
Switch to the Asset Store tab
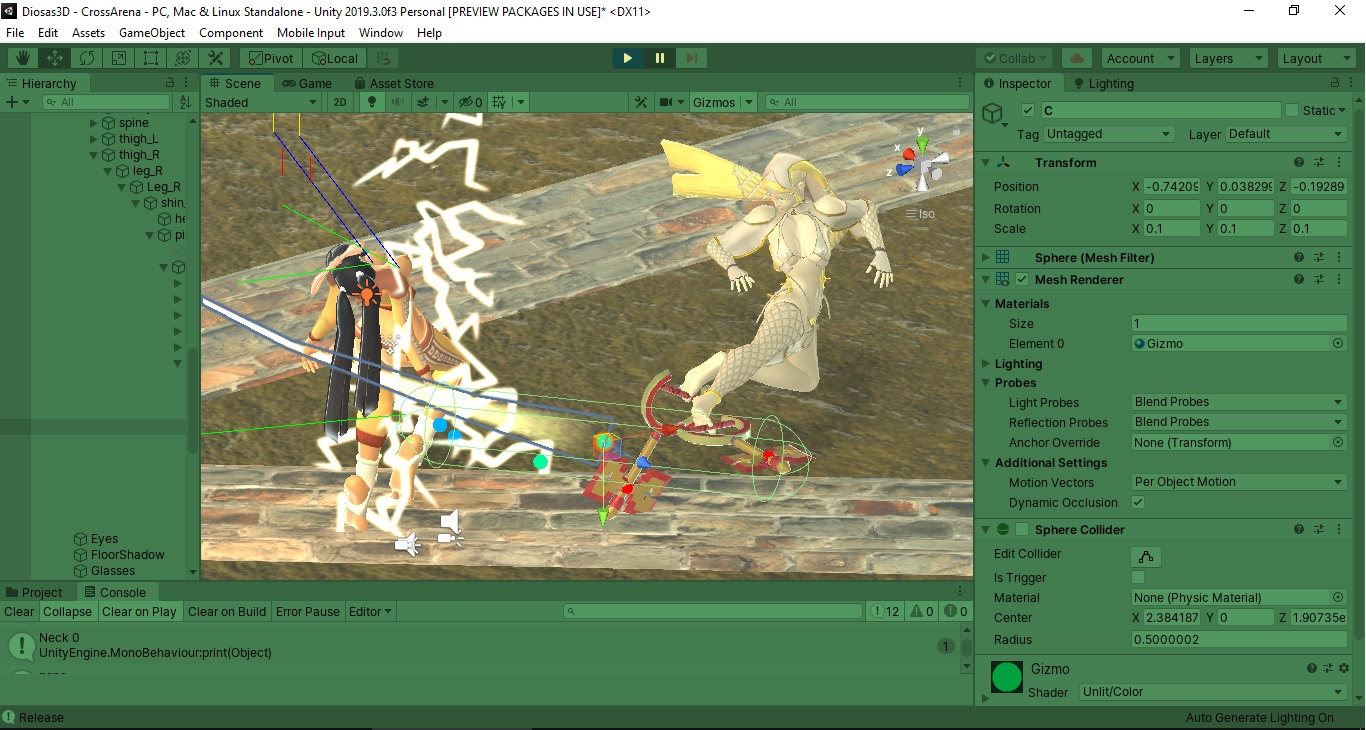(393, 83)
